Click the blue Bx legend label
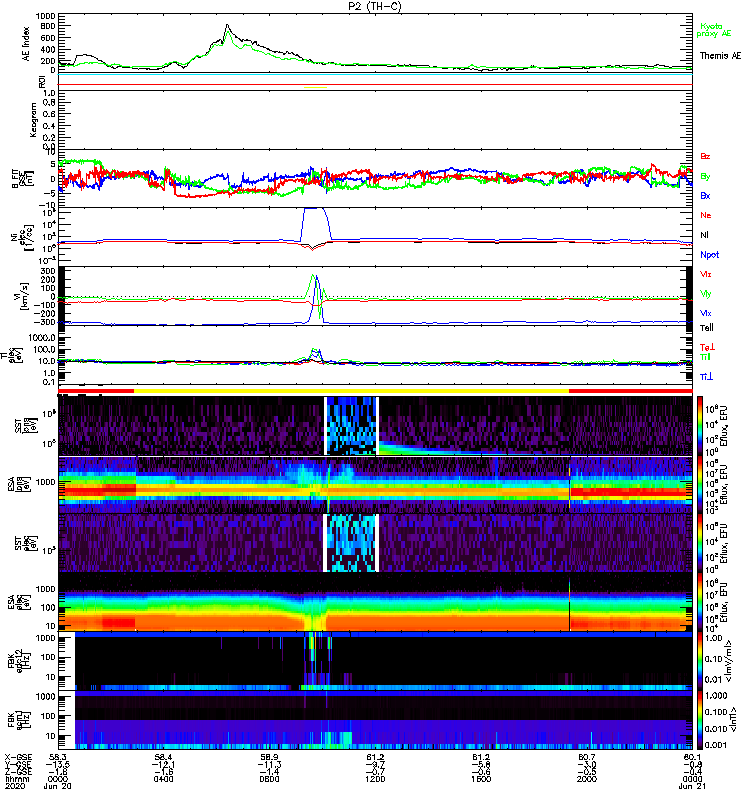Image resolution: width=750 pixels, height=800 pixels. click(x=705, y=196)
